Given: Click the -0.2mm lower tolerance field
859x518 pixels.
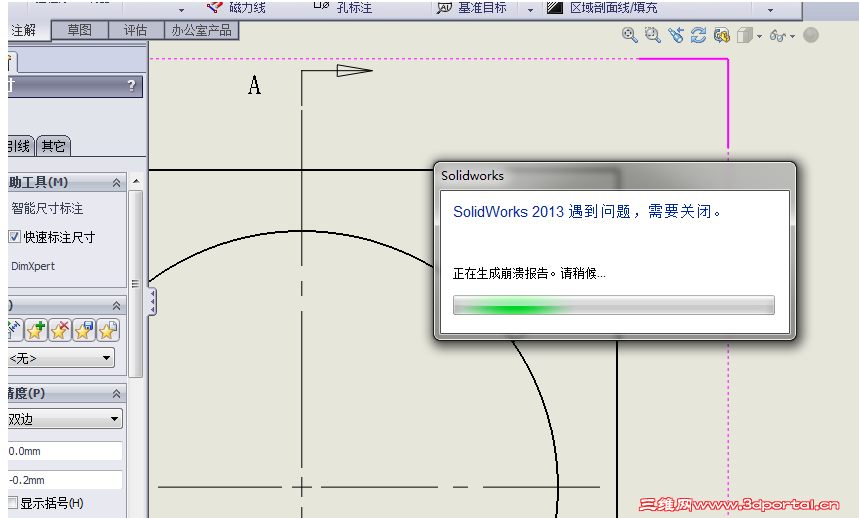Looking at the screenshot, I should (65, 480).
